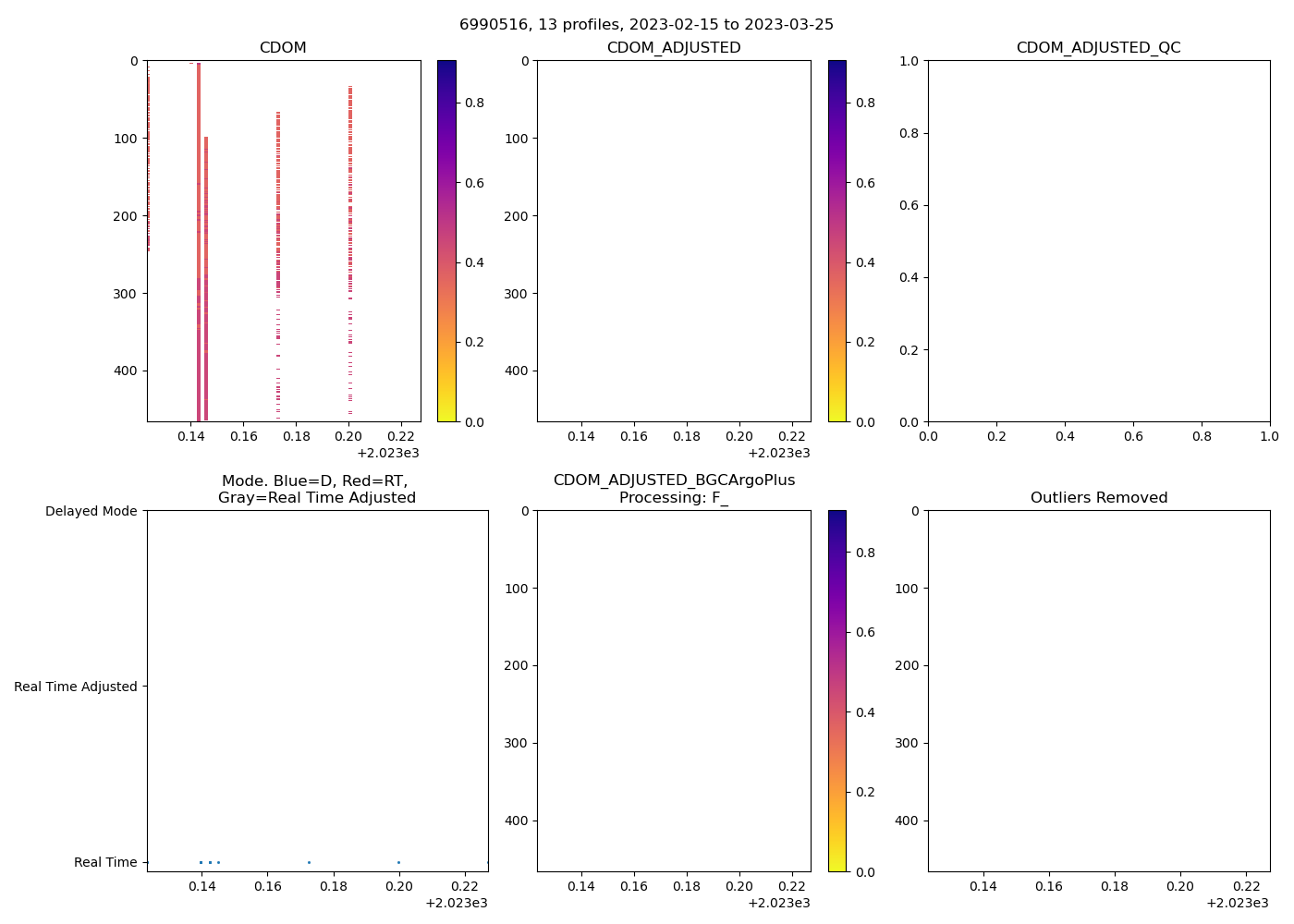Click the CDOM_ADJUSTED_QC subplot title
Screen dimensions: 1294x924
pos(1098,47)
